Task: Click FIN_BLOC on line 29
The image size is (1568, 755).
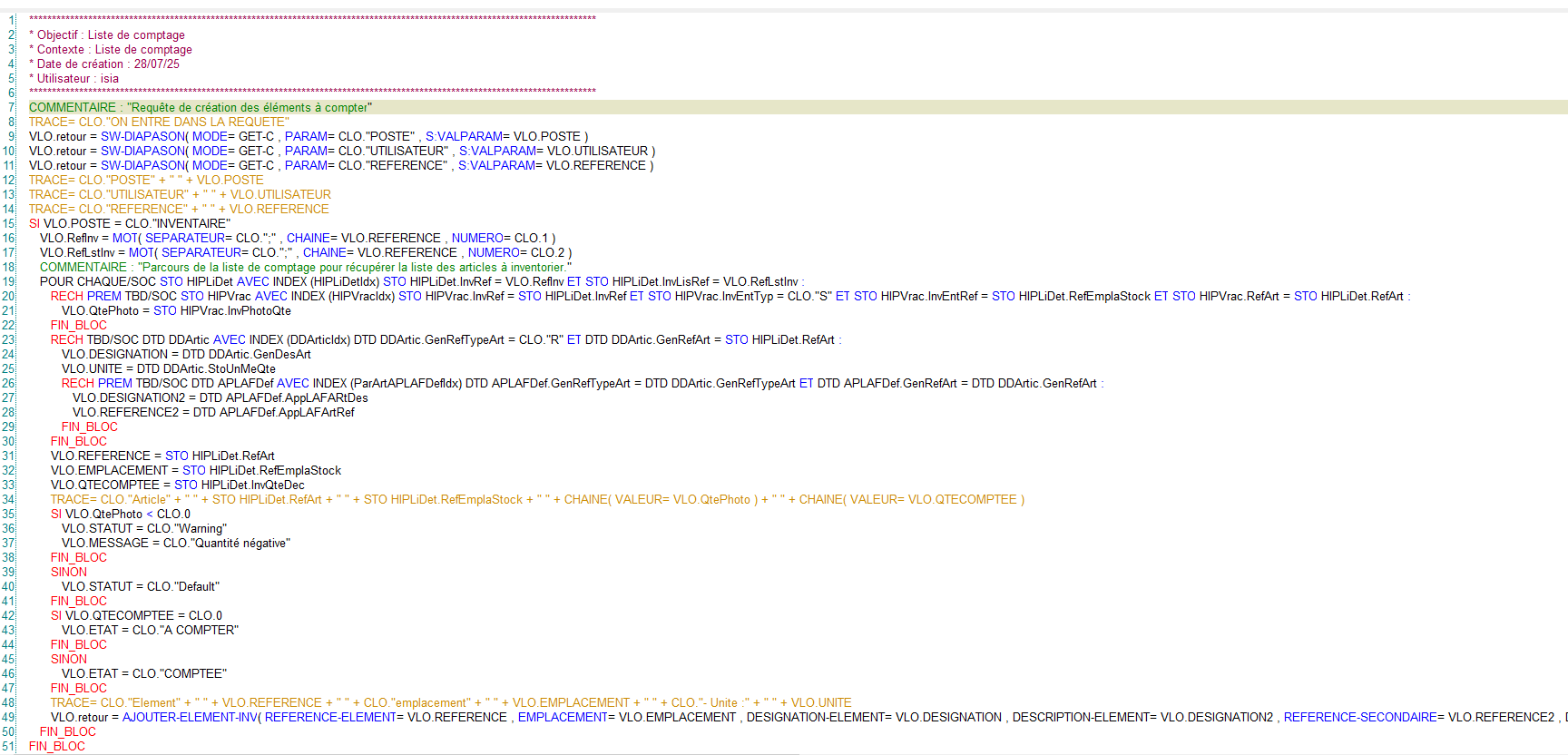Action: point(90,427)
